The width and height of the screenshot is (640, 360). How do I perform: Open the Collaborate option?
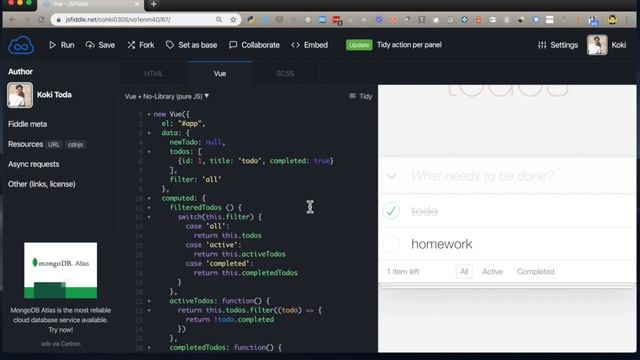tap(254, 45)
